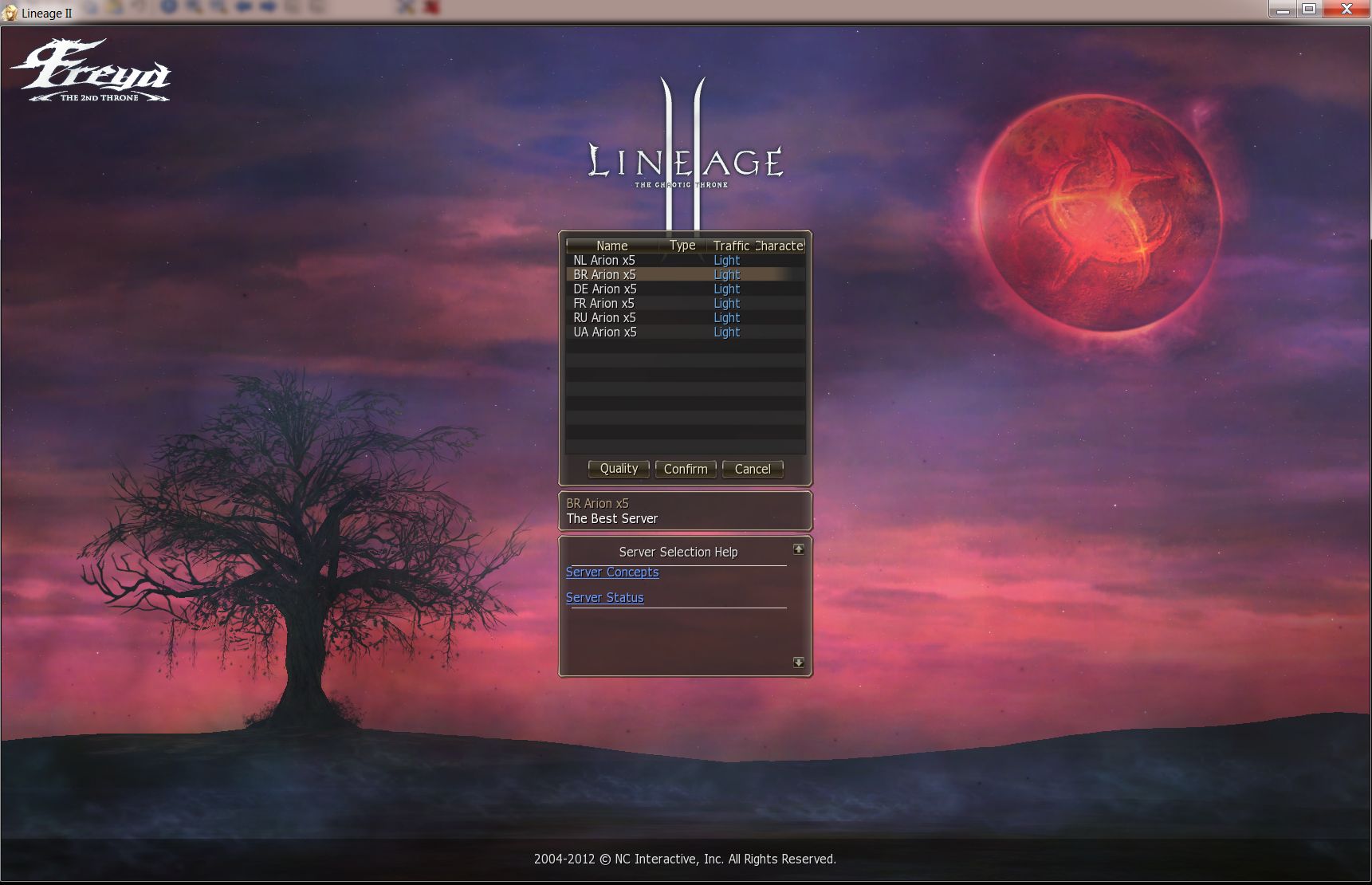Image resolution: width=1372 pixels, height=885 pixels.
Task: Sort servers by Type column header
Action: [682, 246]
